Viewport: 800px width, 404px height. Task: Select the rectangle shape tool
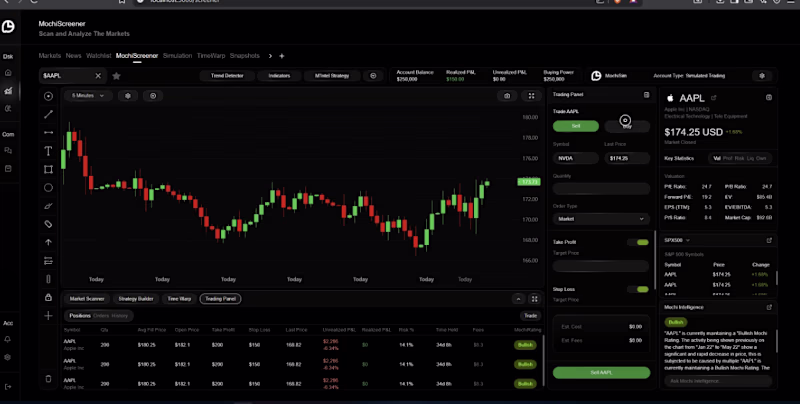click(48, 169)
